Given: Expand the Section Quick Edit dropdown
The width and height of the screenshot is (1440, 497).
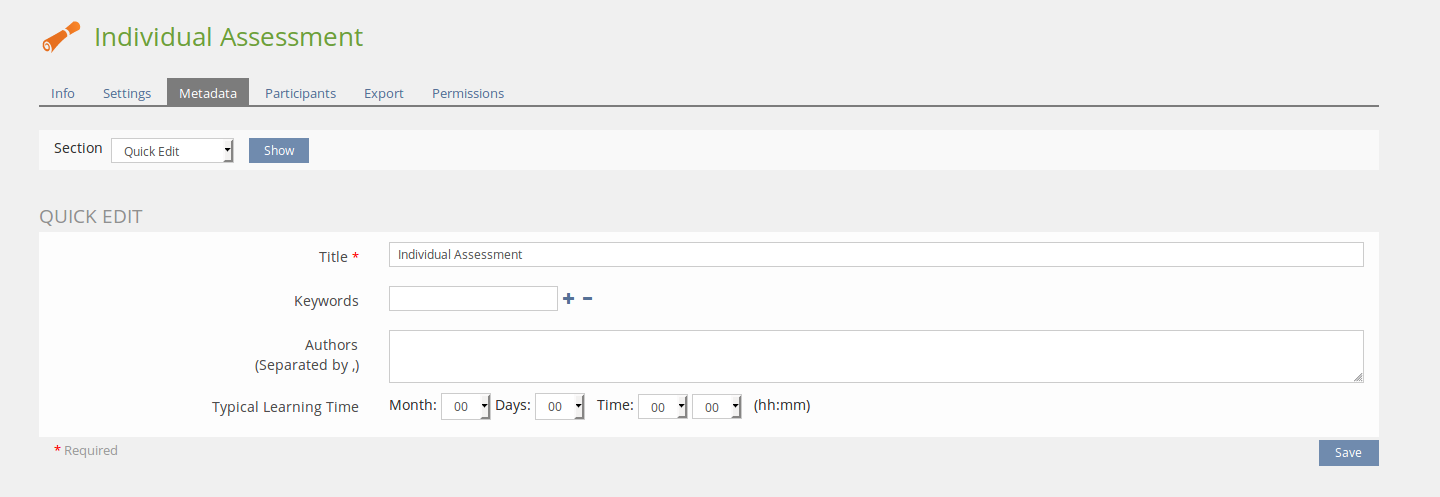Looking at the screenshot, I should click(x=172, y=151).
